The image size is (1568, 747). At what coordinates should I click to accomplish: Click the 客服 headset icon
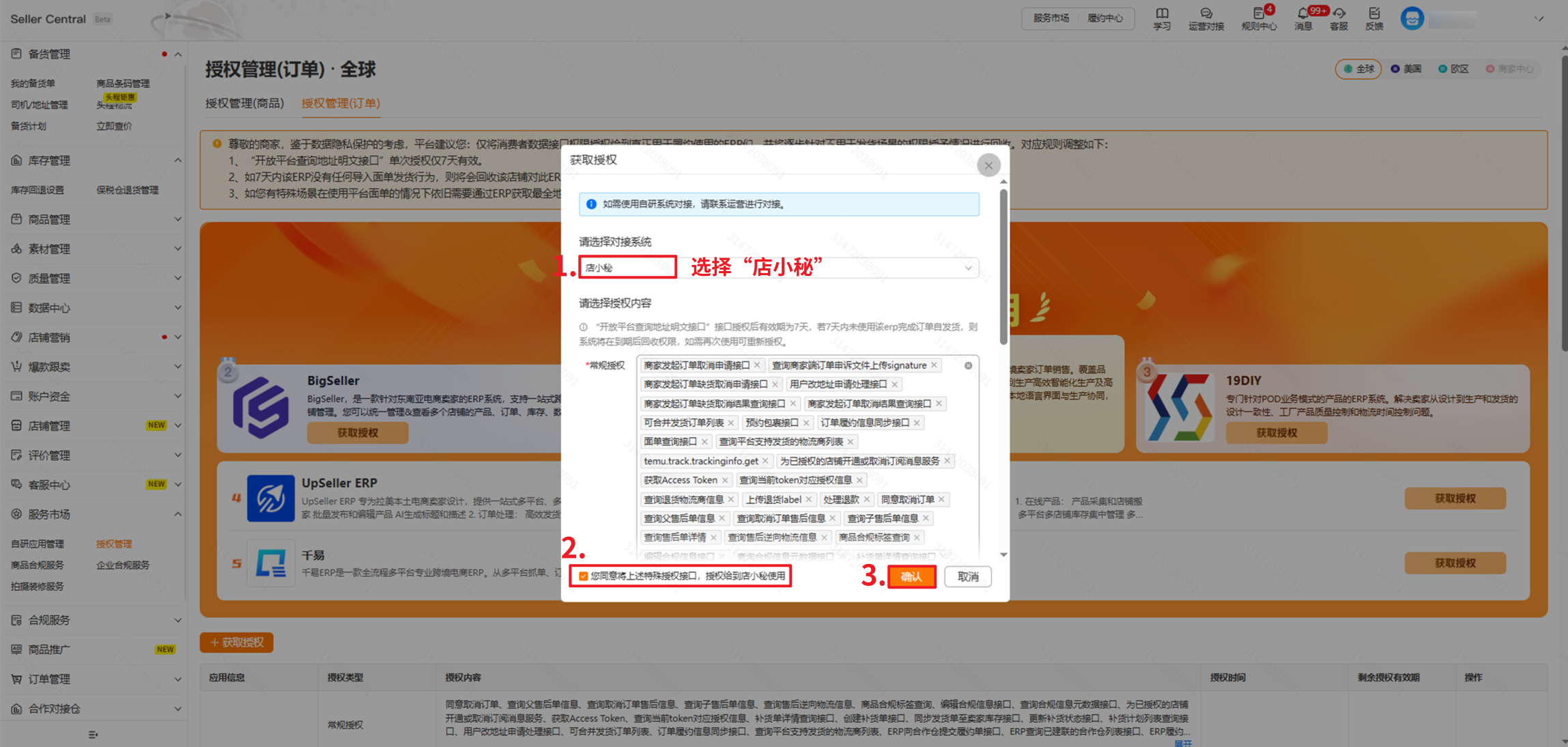click(1339, 14)
